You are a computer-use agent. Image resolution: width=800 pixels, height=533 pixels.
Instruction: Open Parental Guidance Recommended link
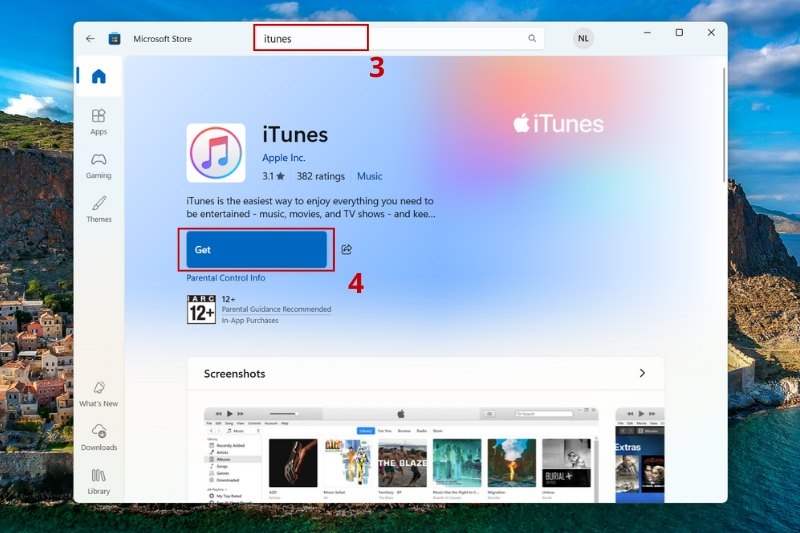277,309
